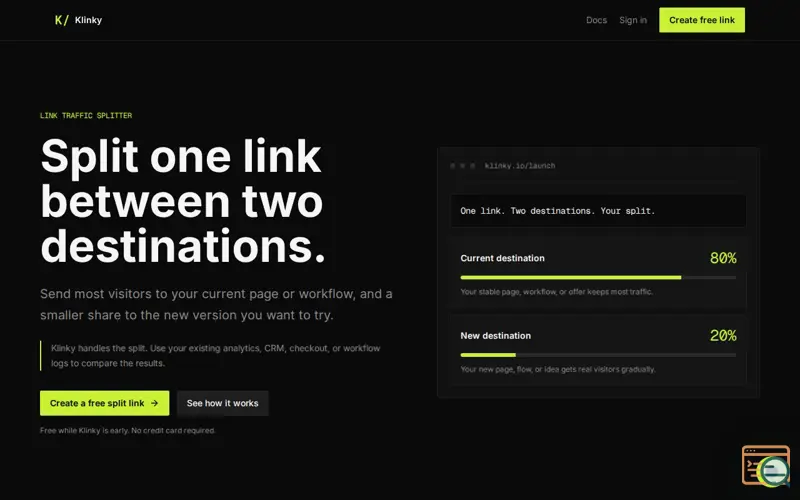The image size is (800, 500).
Task: Click the 'Split one link between two destinations.' headline
Action: click(183, 201)
